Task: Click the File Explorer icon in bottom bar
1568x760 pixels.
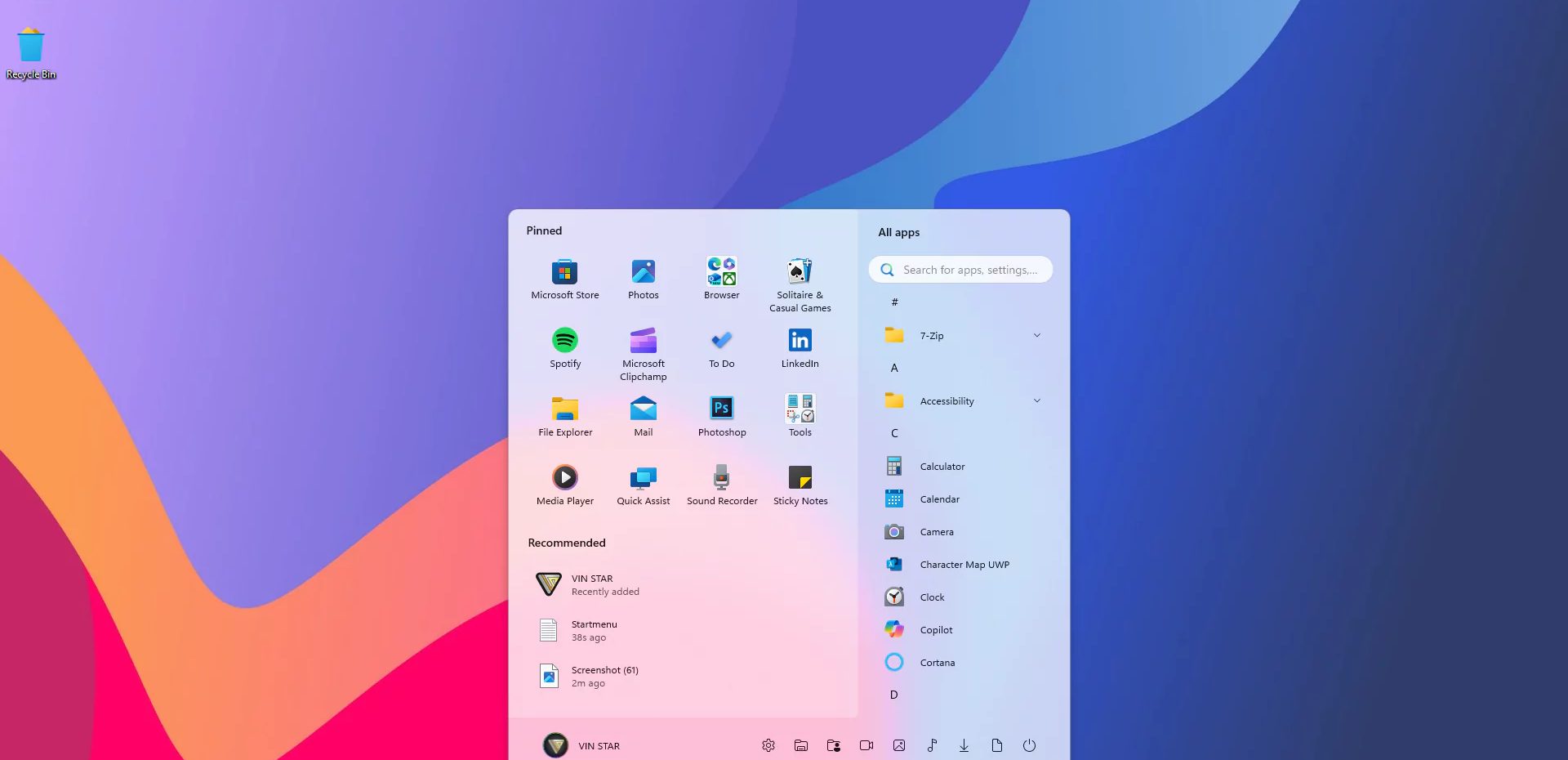Action: click(x=800, y=745)
